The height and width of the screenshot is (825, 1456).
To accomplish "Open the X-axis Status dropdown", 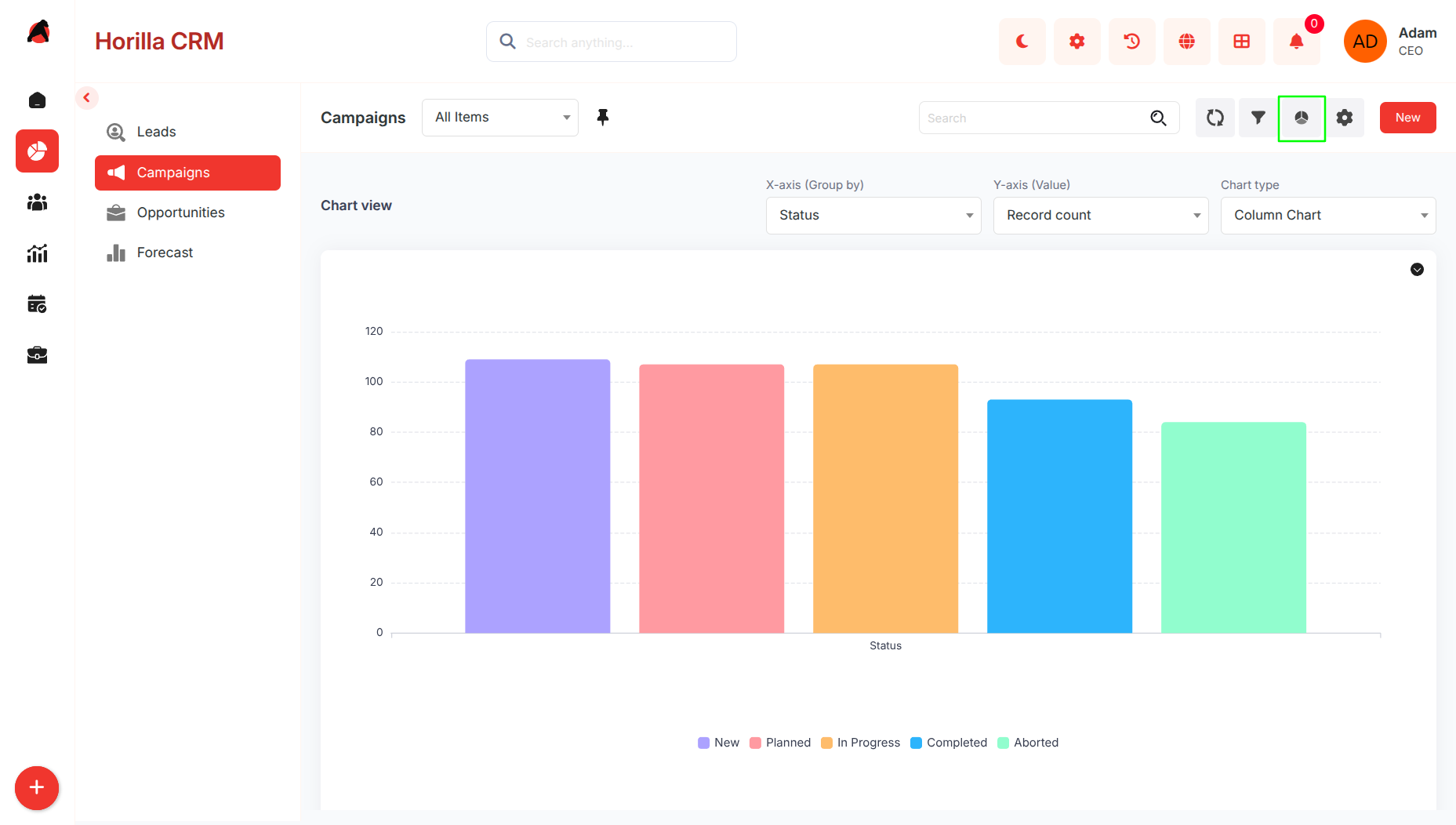I will click(873, 216).
